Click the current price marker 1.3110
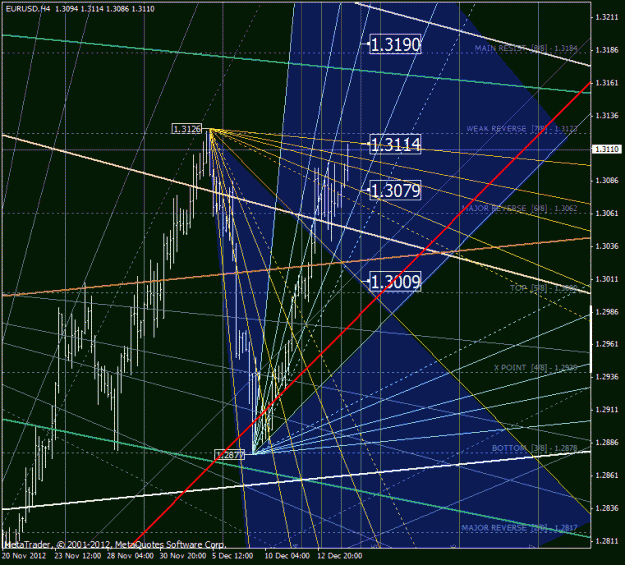The height and width of the screenshot is (565, 625). pos(607,149)
